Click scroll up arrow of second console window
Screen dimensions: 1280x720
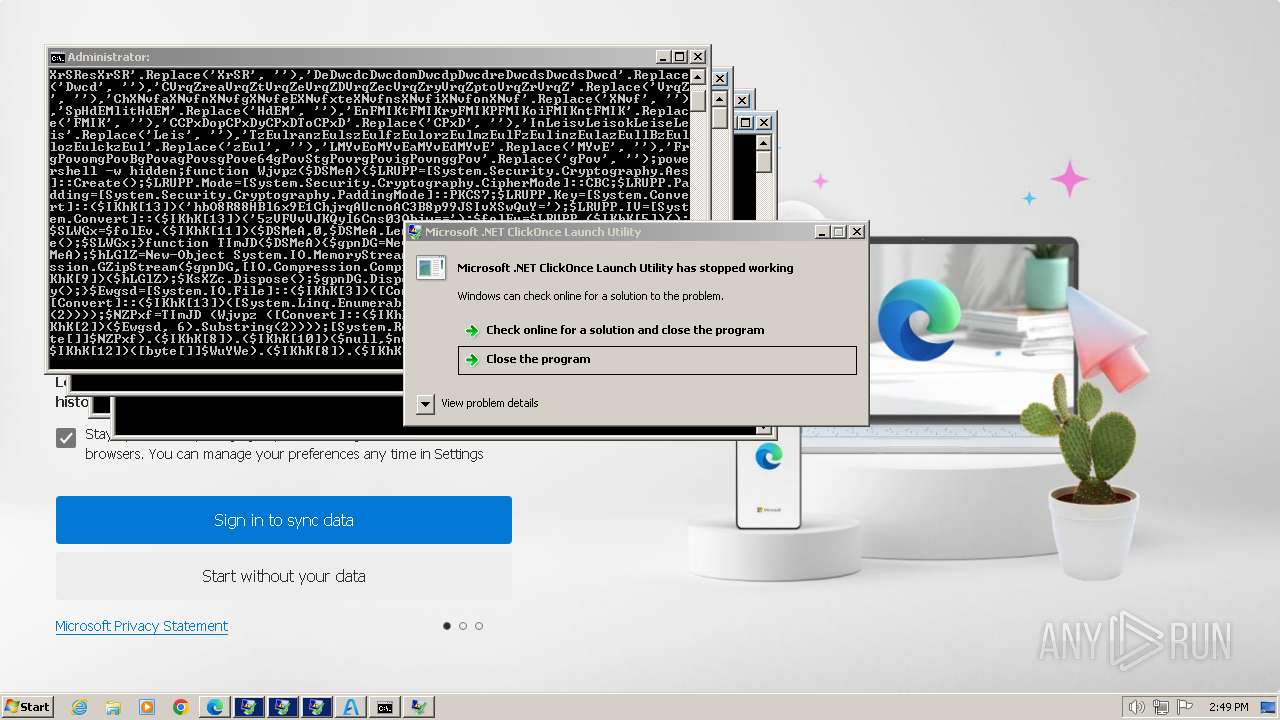coord(719,98)
